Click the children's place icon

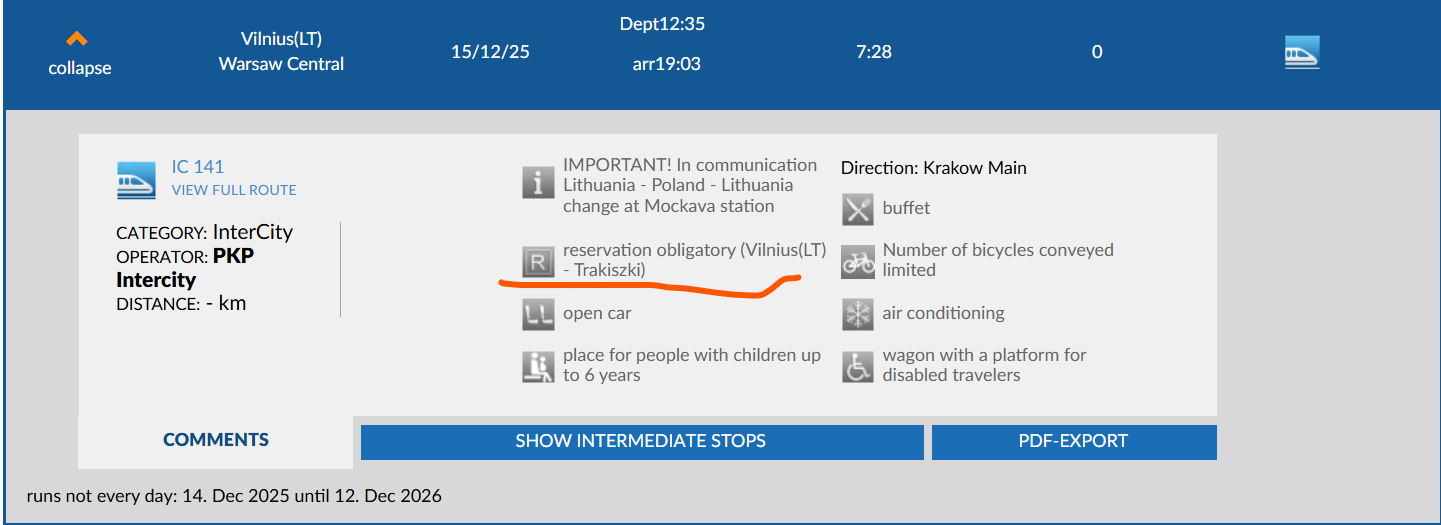538,366
